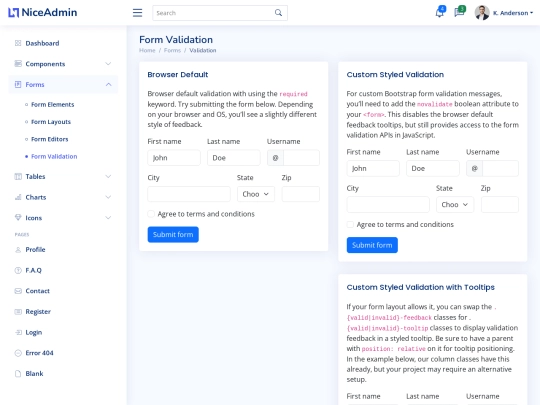Click the Blank file icon
Screen dimensions: 540x405
pyautogui.click(x=18, y=373)
